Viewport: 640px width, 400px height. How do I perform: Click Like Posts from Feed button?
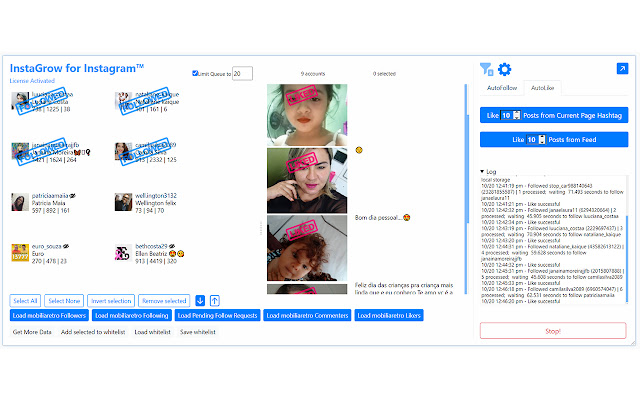click(554, 140)
